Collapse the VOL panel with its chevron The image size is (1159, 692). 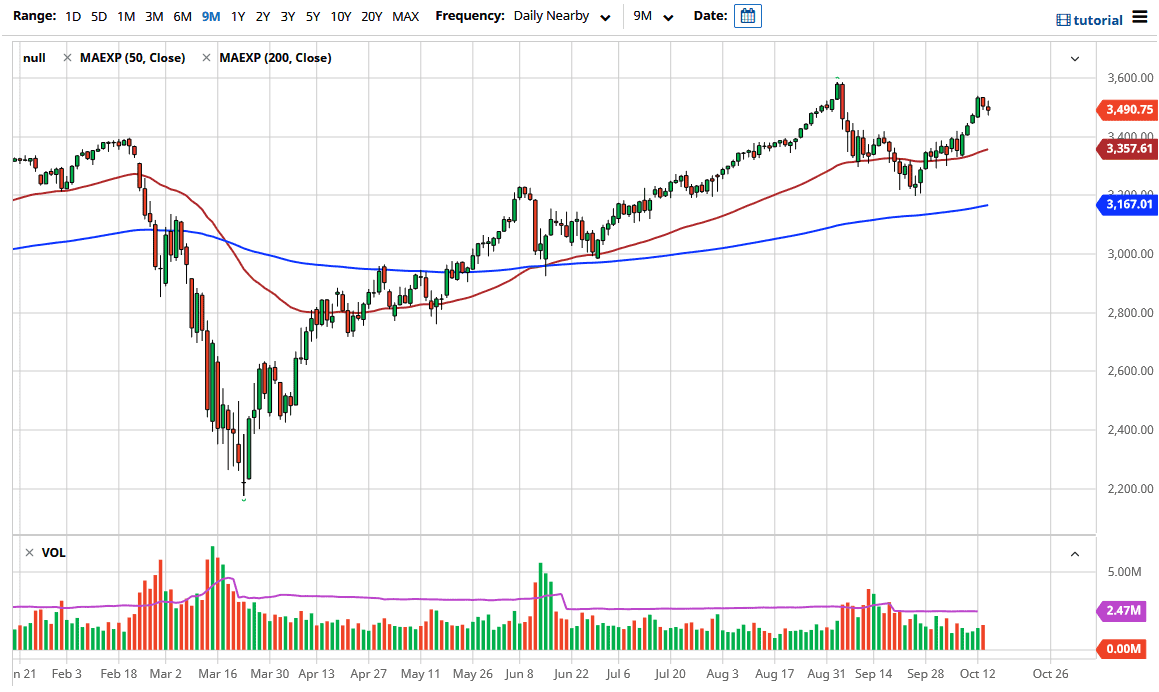coord(1075,554)
